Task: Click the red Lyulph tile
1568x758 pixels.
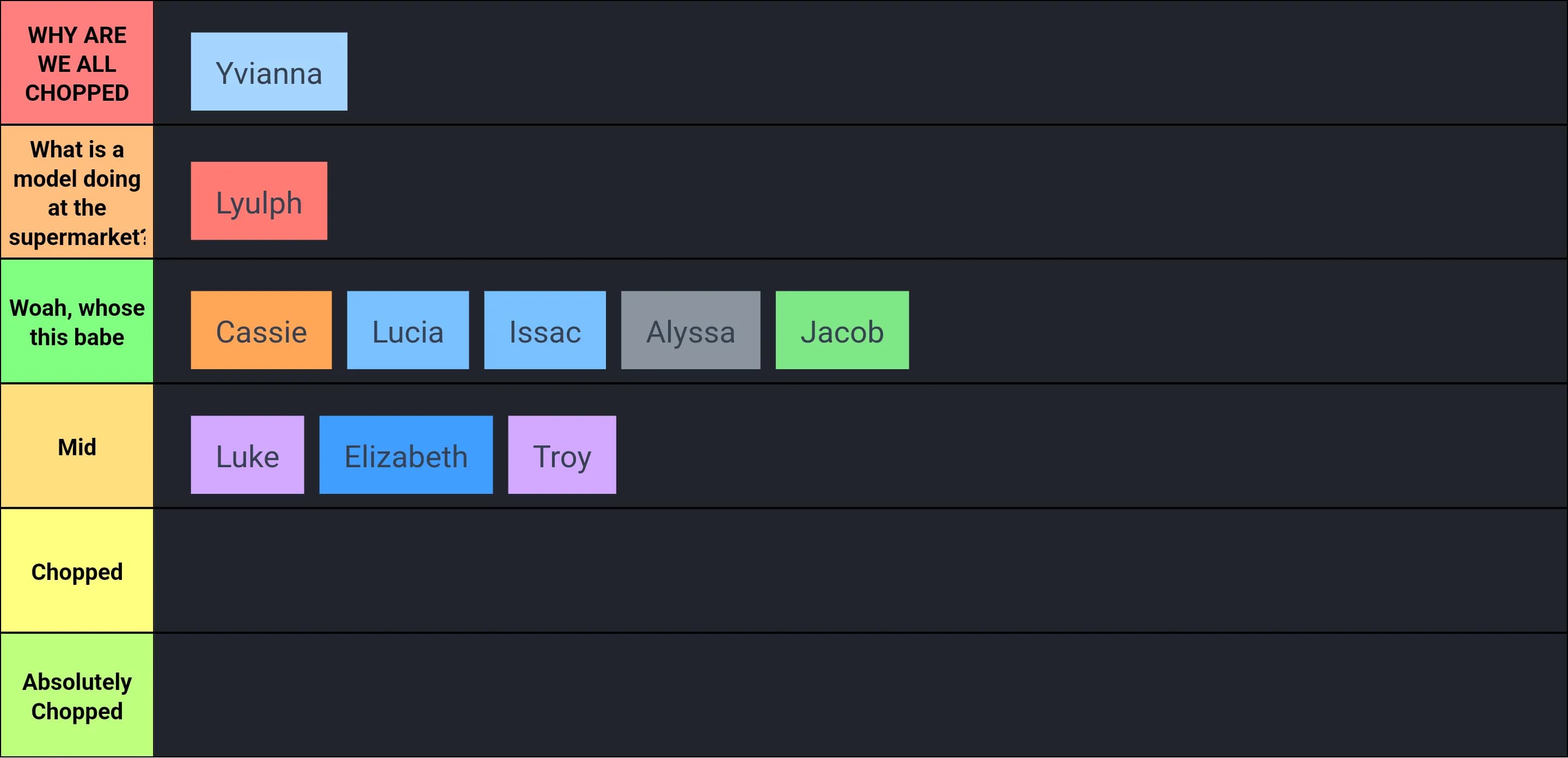Action: (x=259, y=201)
